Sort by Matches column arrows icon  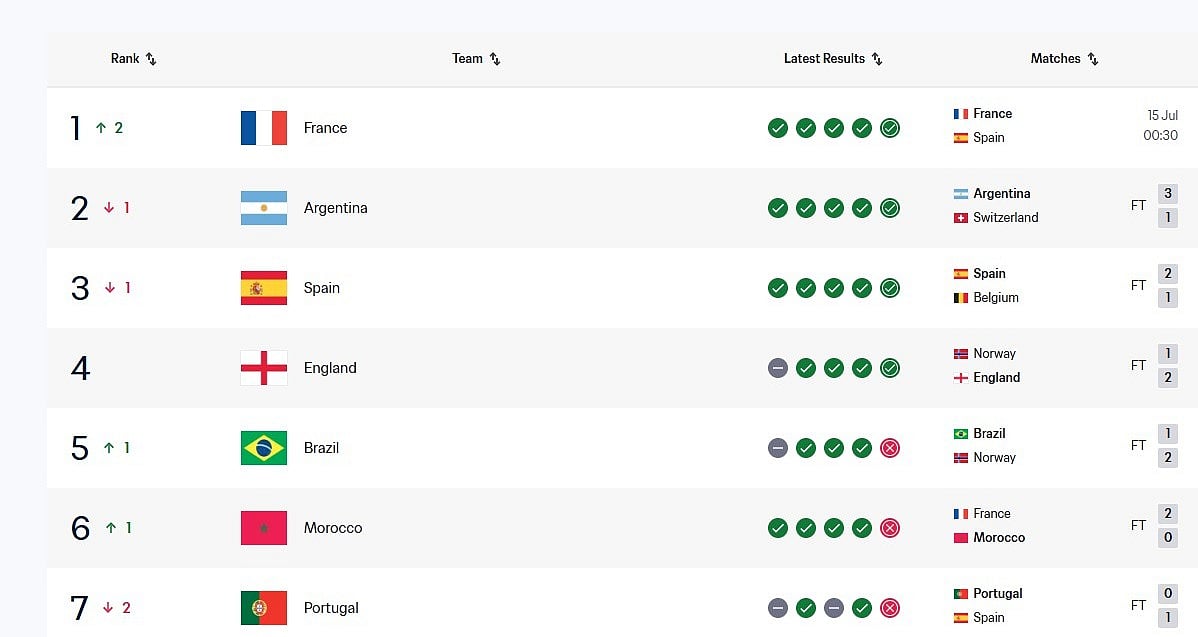[x=1093, y=59]
